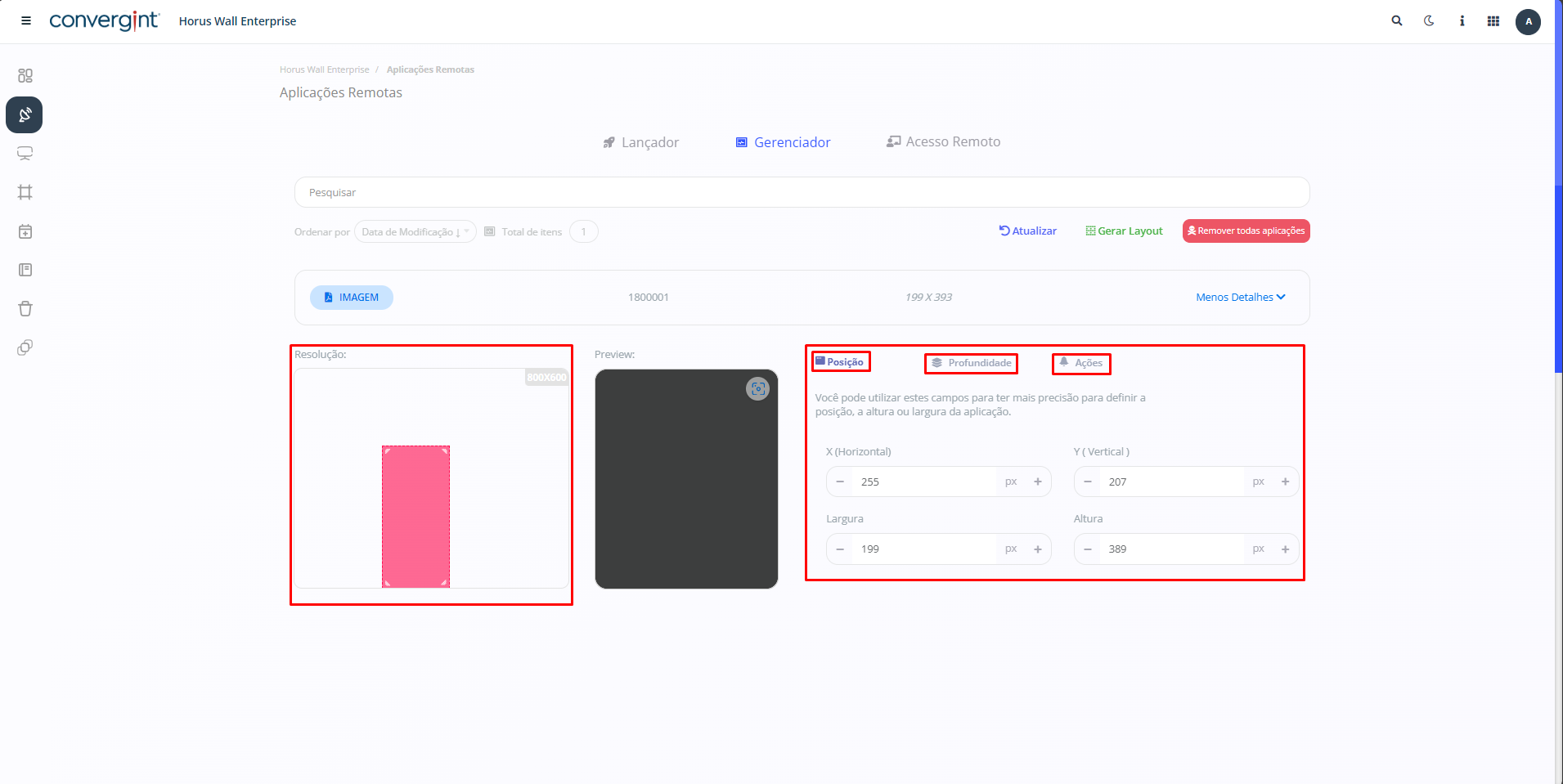Screen dimensions: 1563x784
Task: Click the preview fullscreen focus icon
Action: pos(757,389)
